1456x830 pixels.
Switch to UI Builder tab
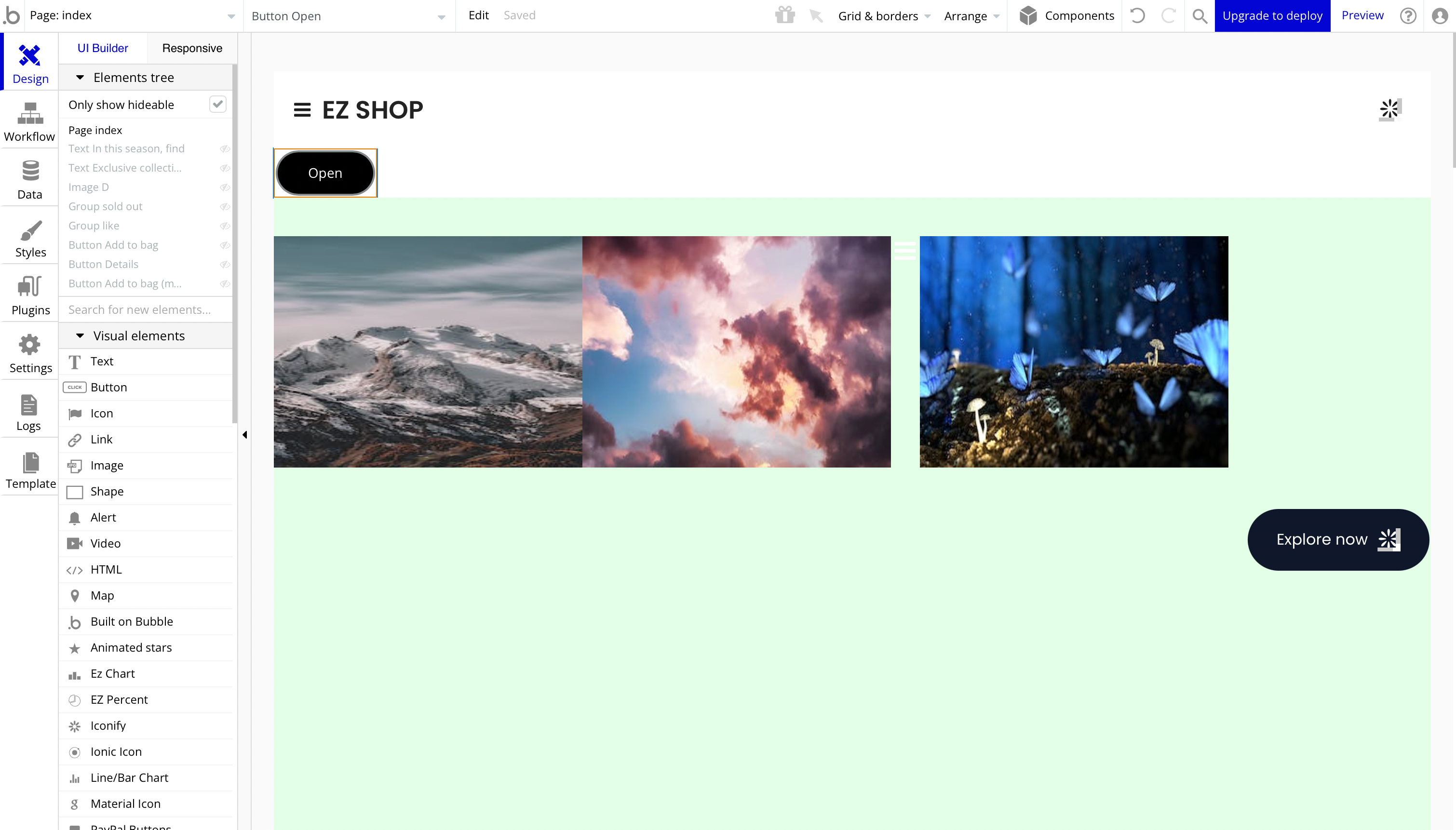click(x=103, y=47)
